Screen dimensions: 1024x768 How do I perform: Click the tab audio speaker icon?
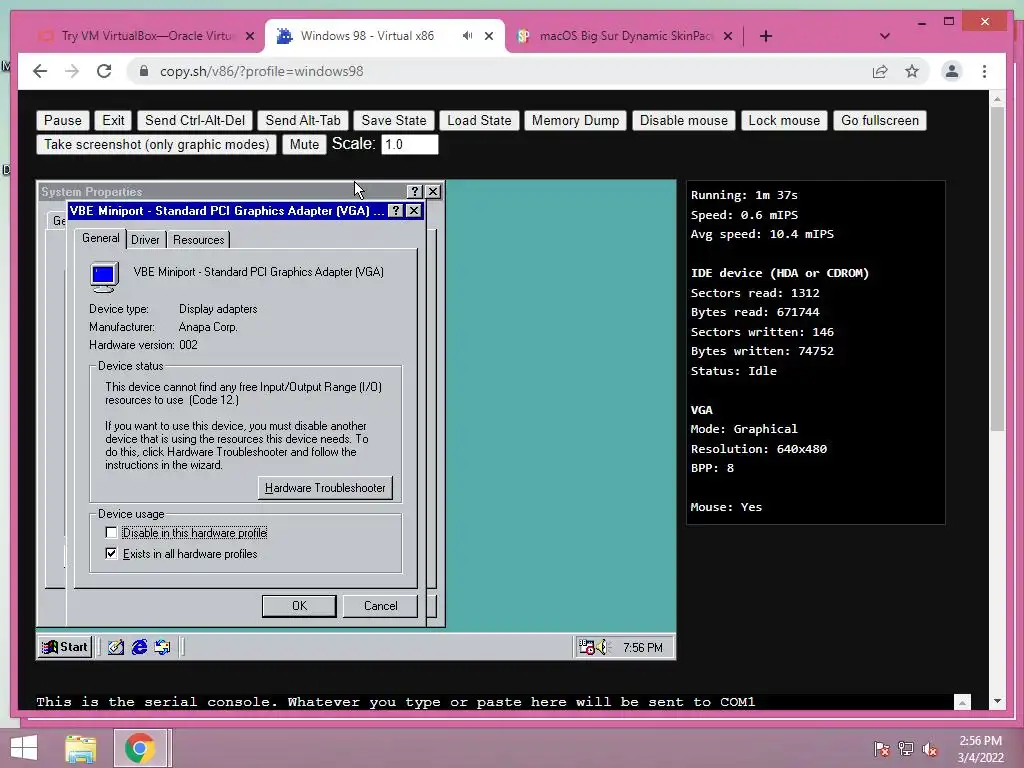tap(467, 36)
